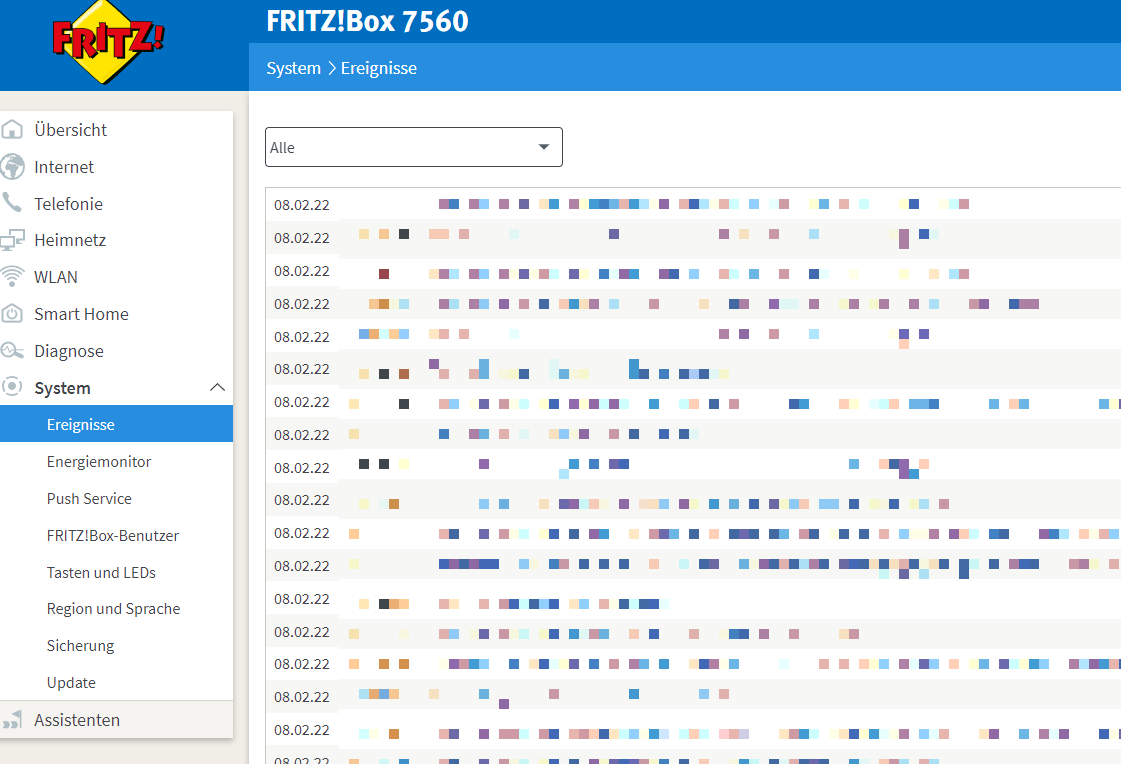Image resolution: width=1121 pixels, height=764 pixels.
Task: Open the Internet menu
Action: (64, 167)
